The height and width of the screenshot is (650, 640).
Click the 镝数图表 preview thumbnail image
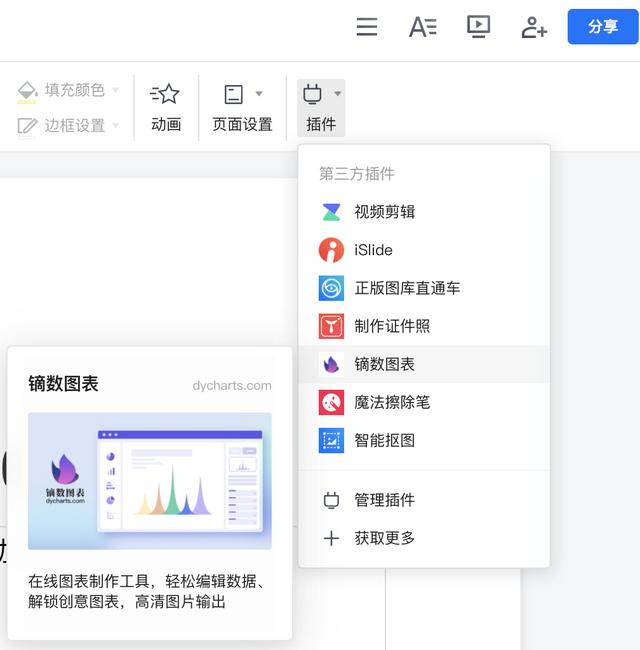point(150,481)
